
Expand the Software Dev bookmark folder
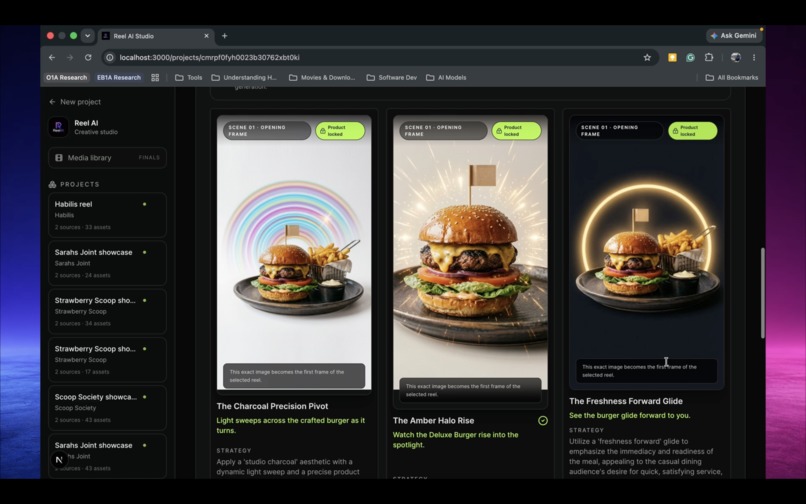[x=392, y=78]
